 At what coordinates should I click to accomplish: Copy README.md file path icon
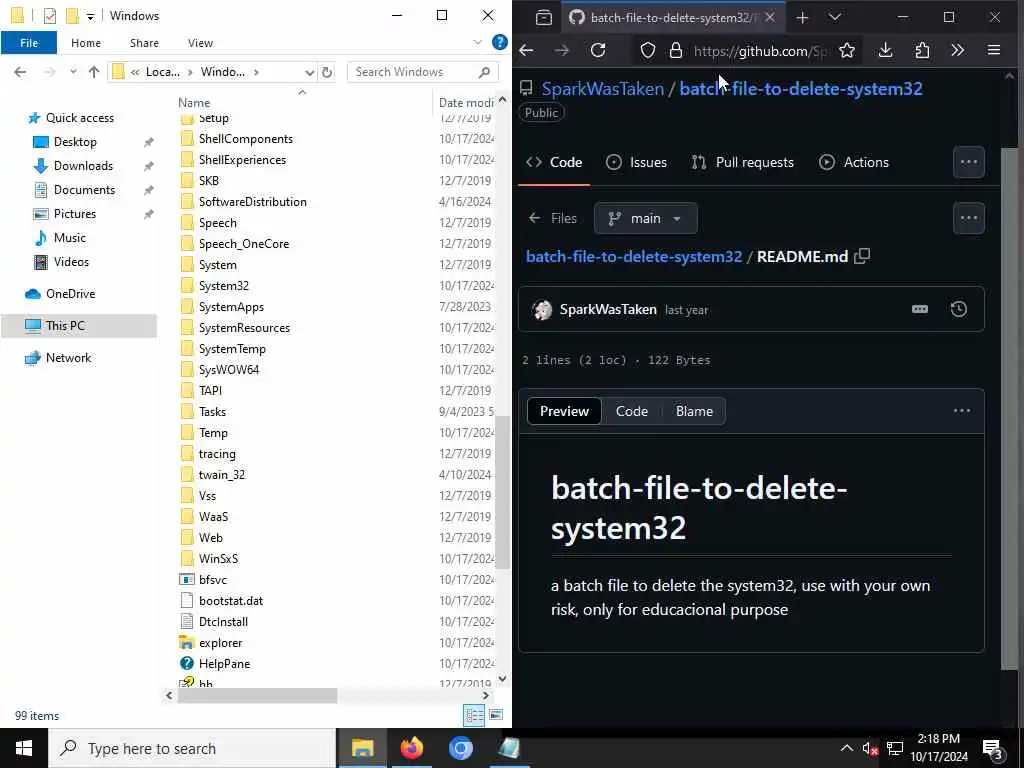tap(862, 256)
